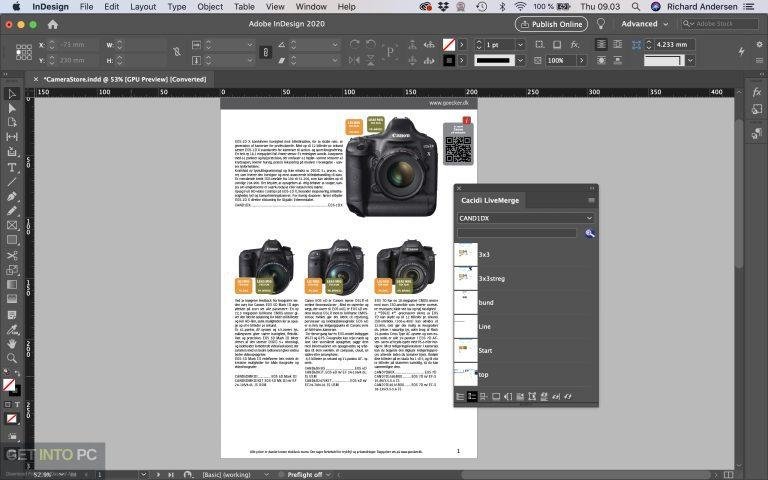Swap fill and stroke arrow
768x480 pixels.
click(16, 374)
